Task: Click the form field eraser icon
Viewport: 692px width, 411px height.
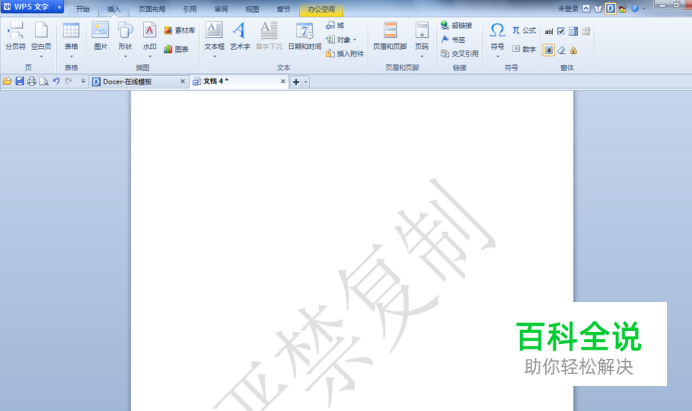Action: point(561,50)
